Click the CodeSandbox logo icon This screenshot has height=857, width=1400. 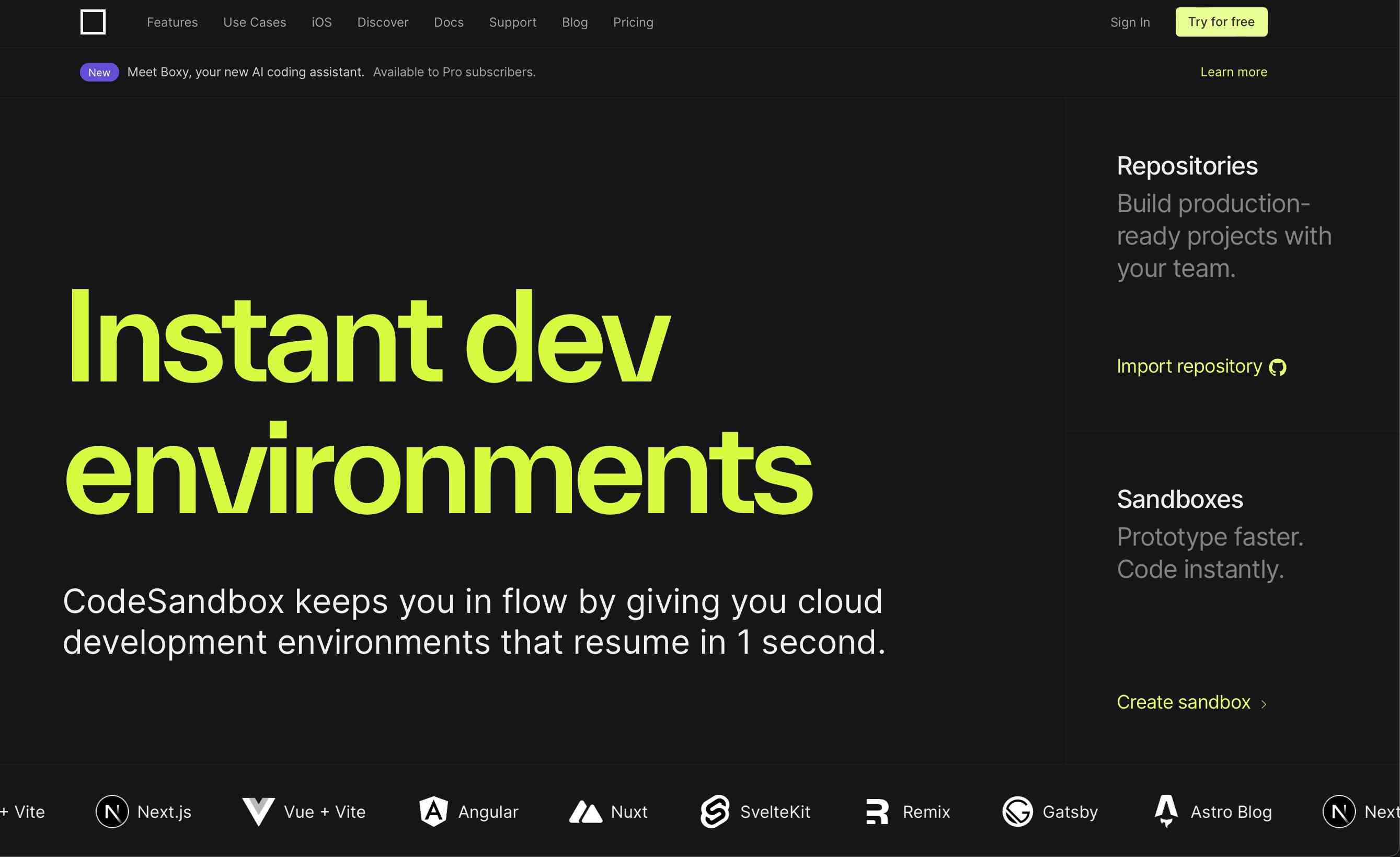[93, 22]
